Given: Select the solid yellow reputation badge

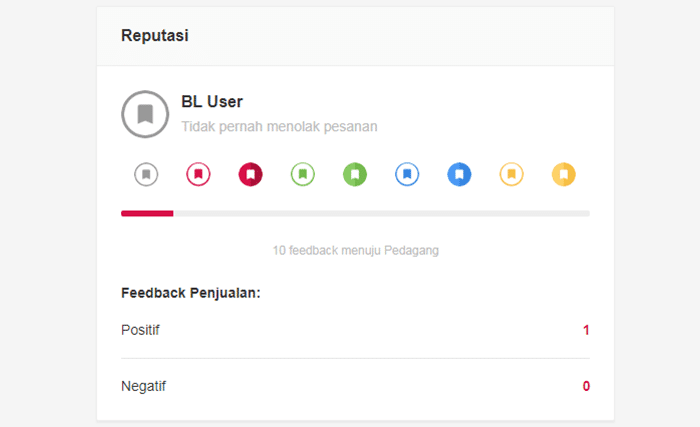Looking at the screenshot, I should point(564,175).
